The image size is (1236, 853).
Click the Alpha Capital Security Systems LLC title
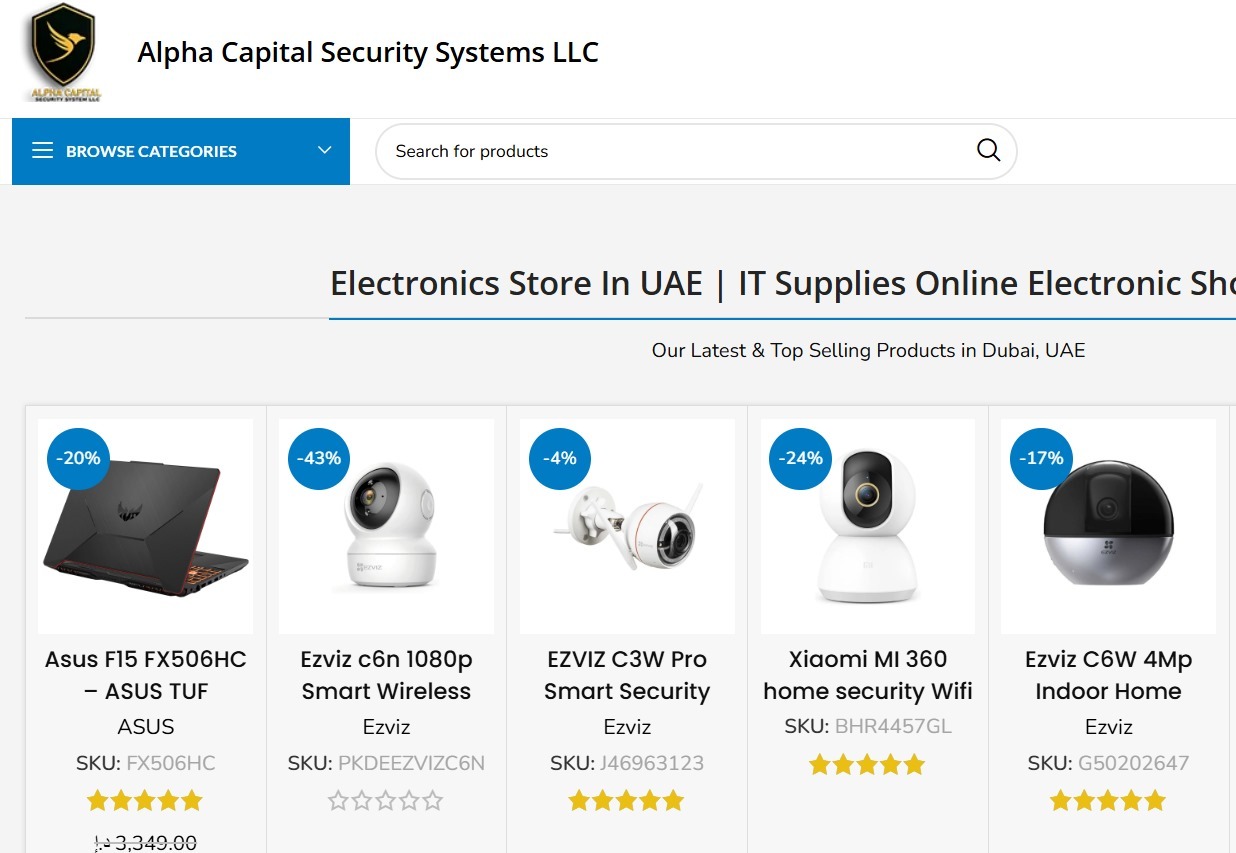pyautogui.click(x=368, y=52)
